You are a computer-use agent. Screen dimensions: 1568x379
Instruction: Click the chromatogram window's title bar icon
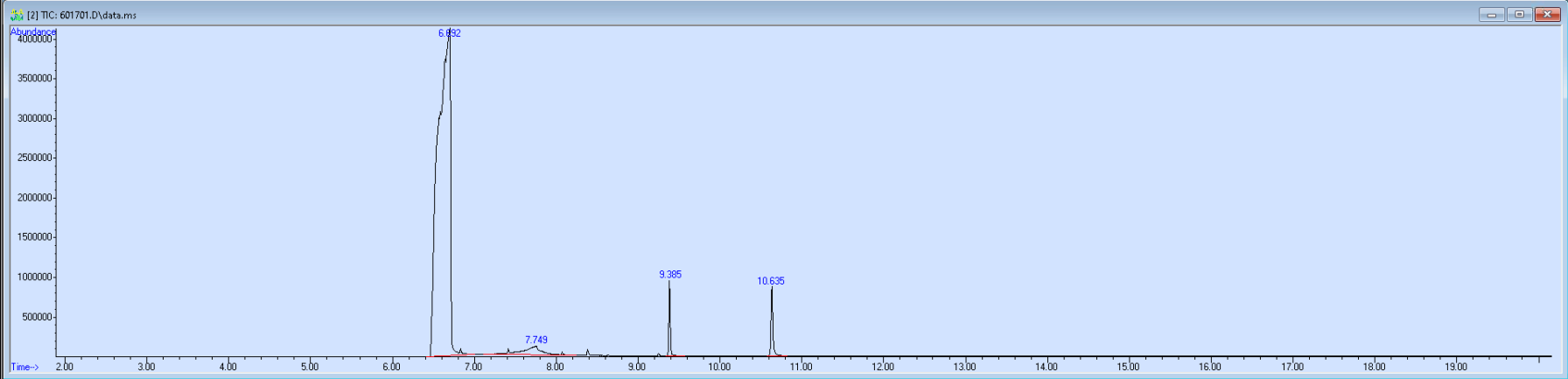pos(16,15)
